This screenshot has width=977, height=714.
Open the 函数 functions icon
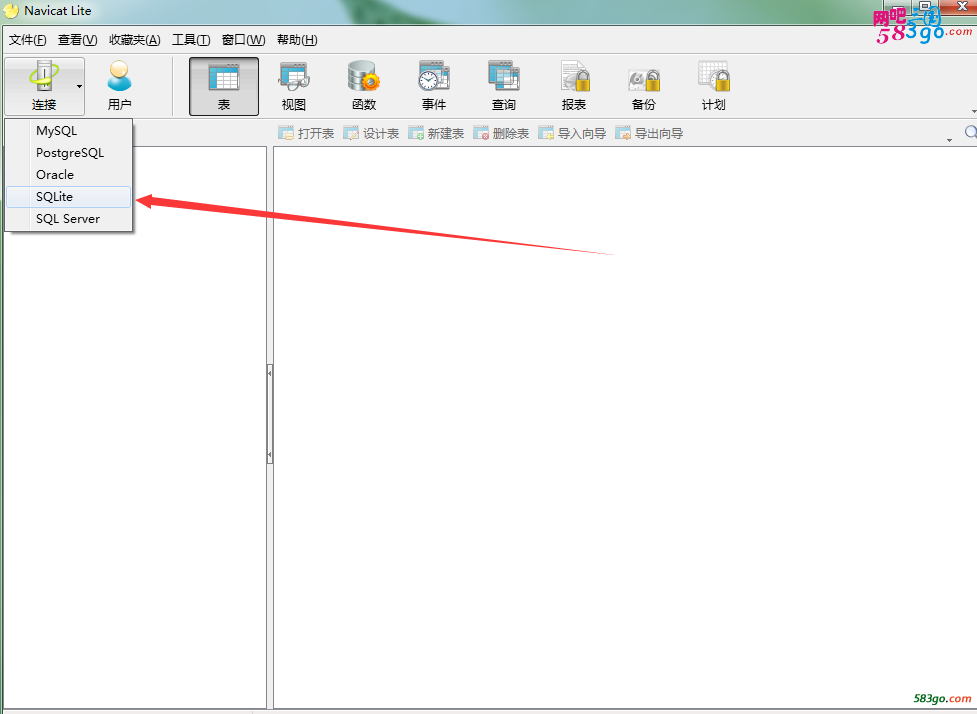click(x=364, y=86)
